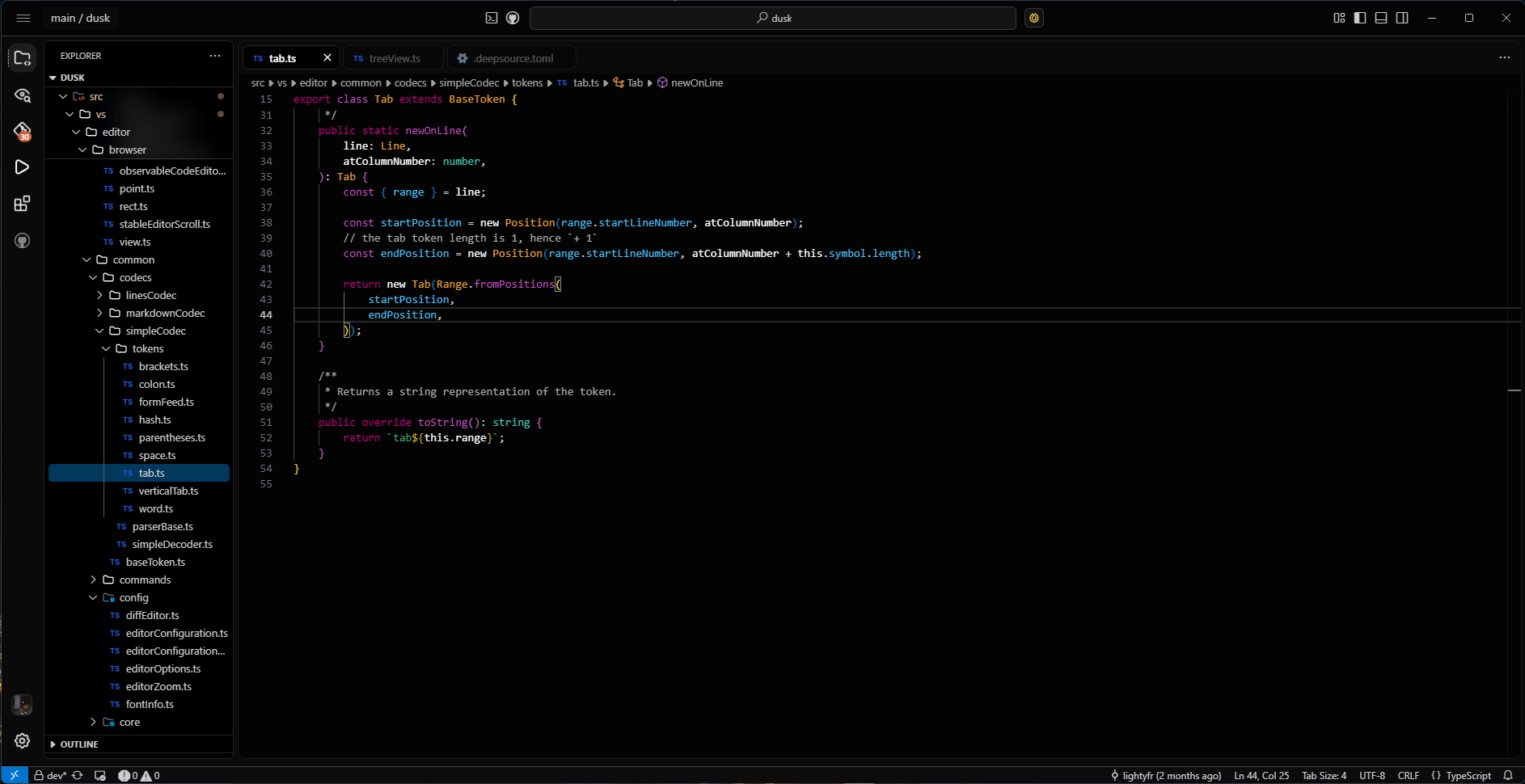Collapse the tokens folder
Viewport: 1525px width, 784px height.
click(138, 348)
